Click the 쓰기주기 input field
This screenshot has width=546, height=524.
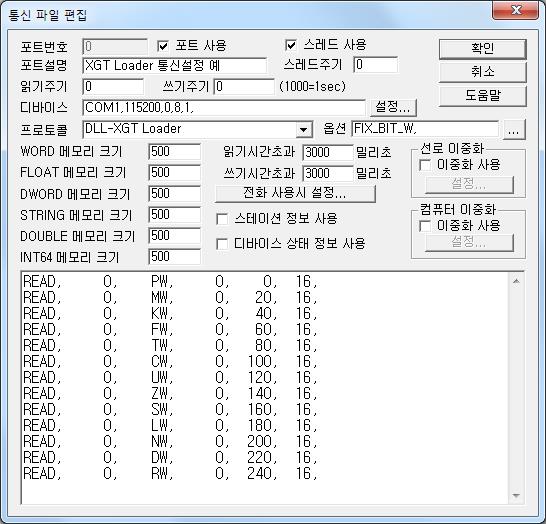point(244,87)
